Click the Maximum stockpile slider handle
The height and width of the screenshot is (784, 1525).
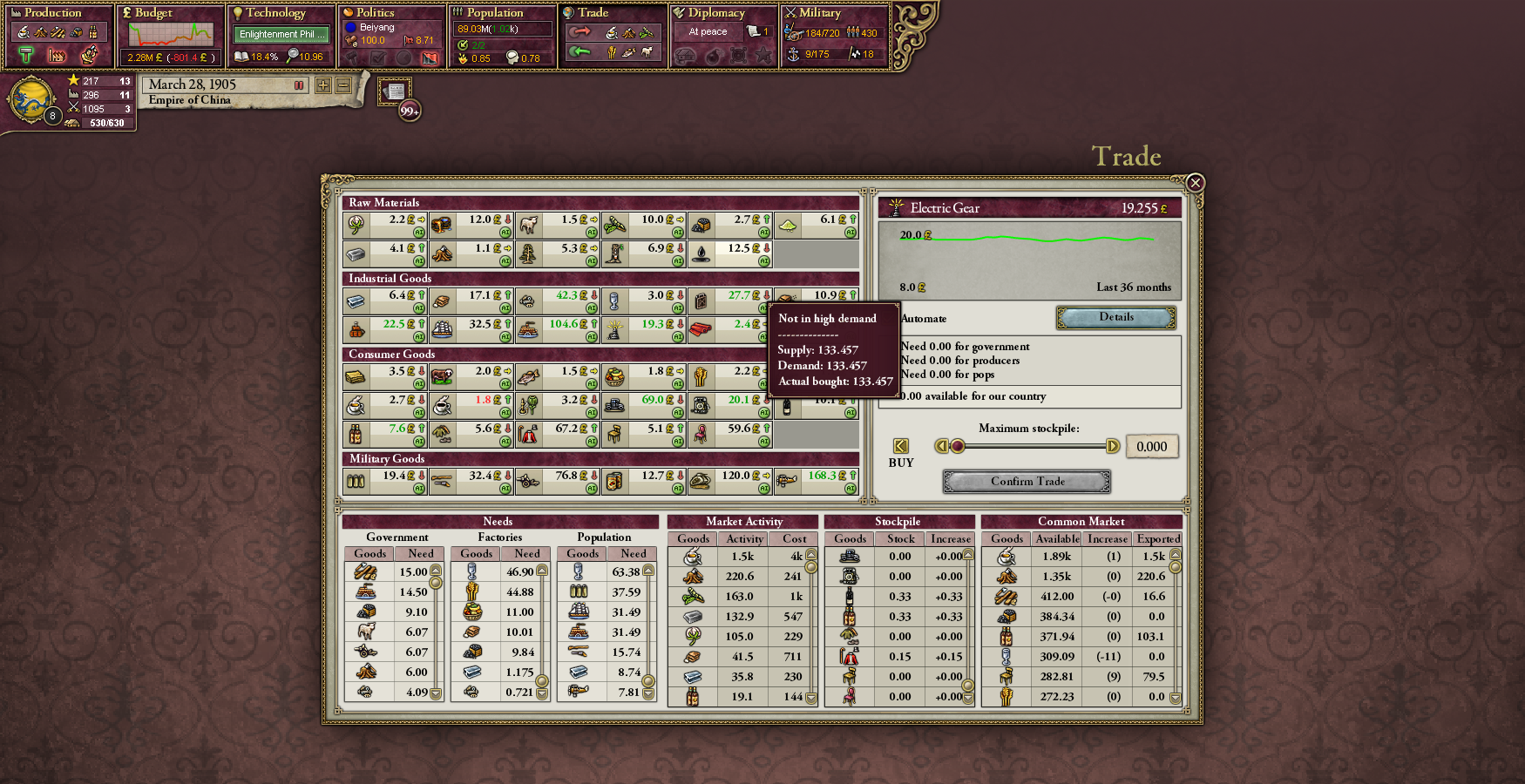coord(958,446)
